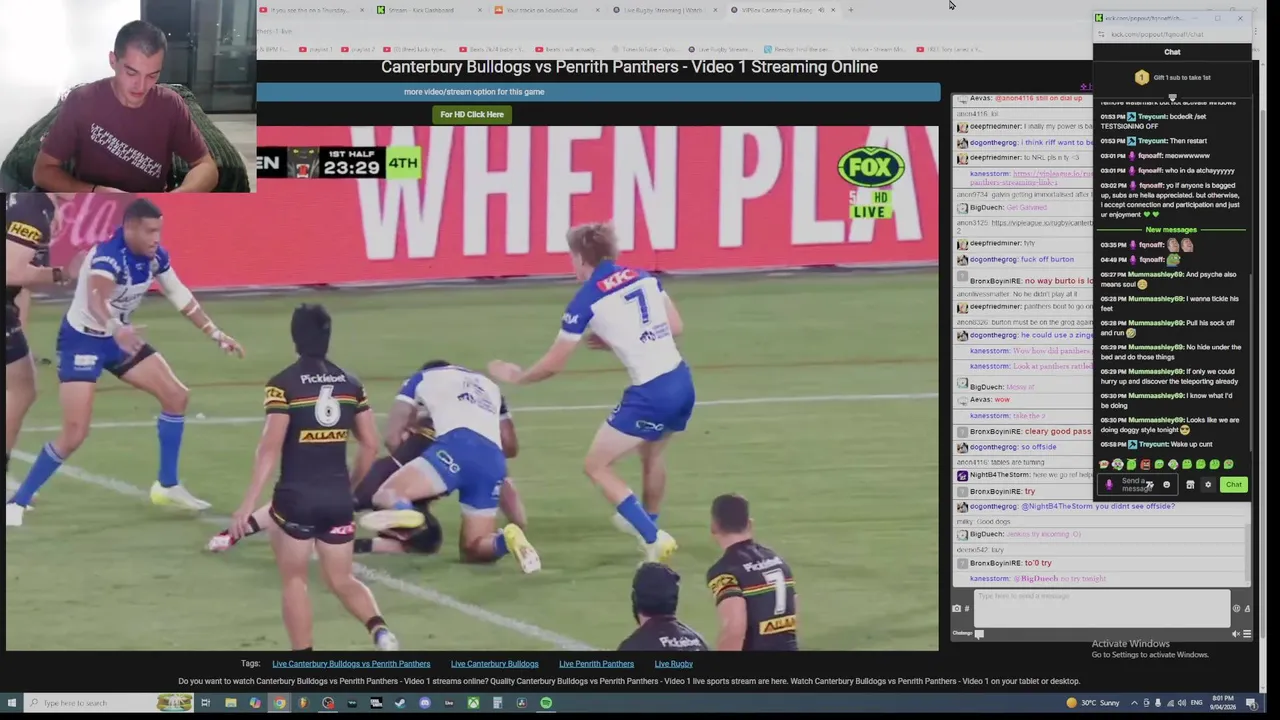Open the speech bubble icon under stream chat

pos(979,634)
